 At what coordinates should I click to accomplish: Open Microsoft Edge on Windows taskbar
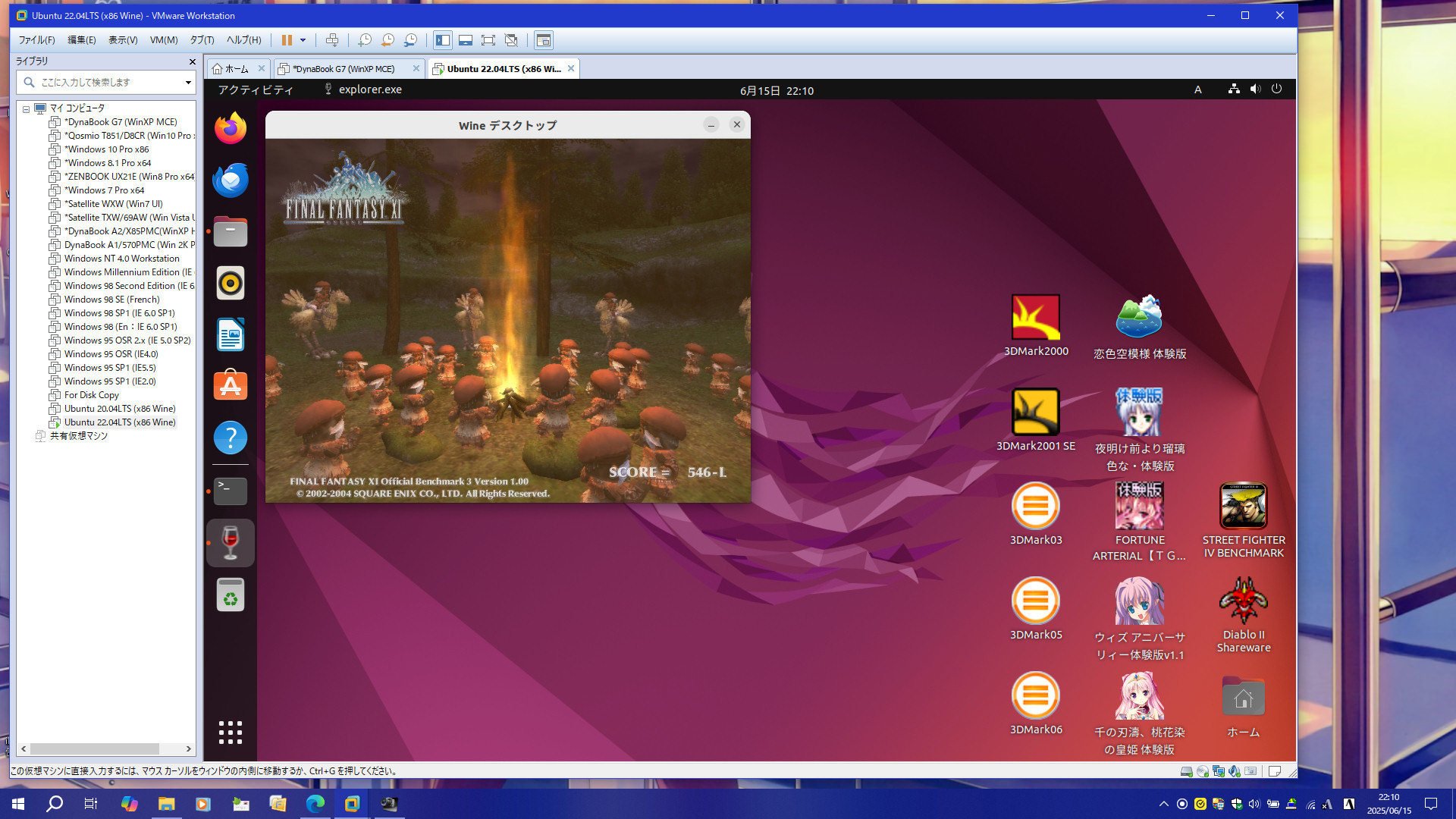315,804
